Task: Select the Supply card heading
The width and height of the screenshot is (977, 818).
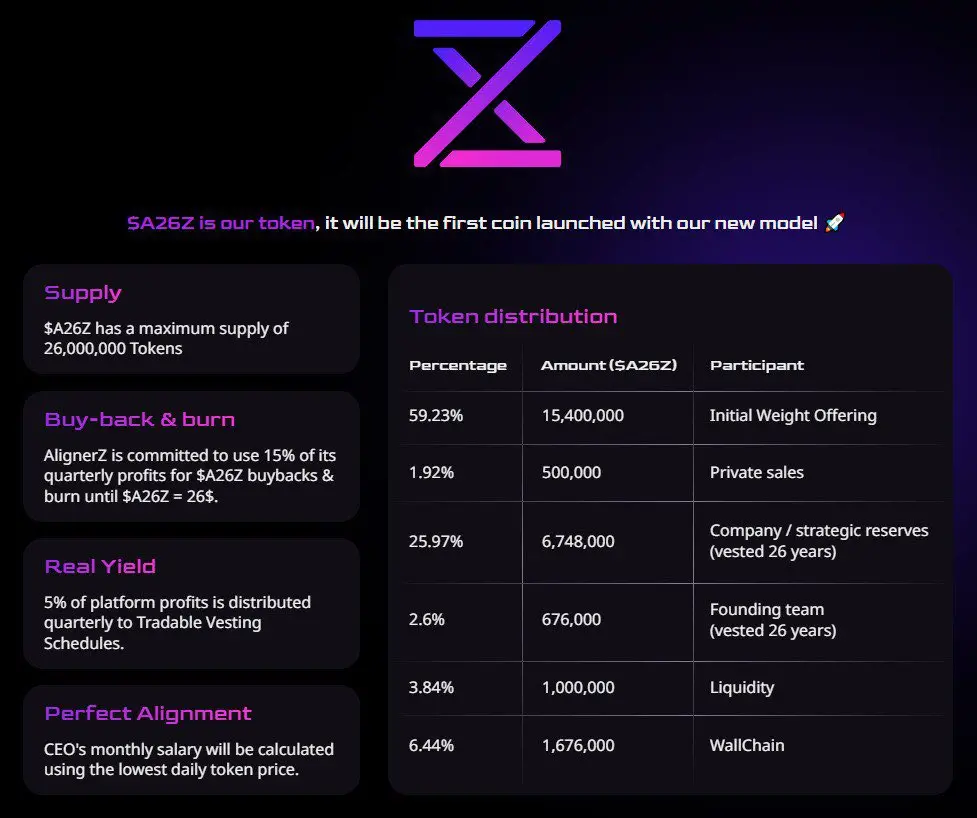Action: [x=83, y=293]
